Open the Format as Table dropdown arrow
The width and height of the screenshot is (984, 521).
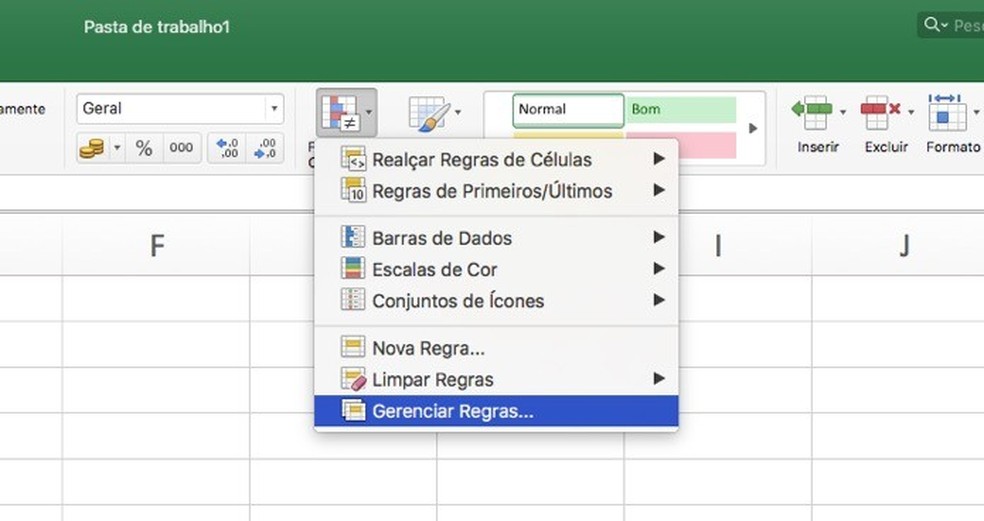(458, 113)
